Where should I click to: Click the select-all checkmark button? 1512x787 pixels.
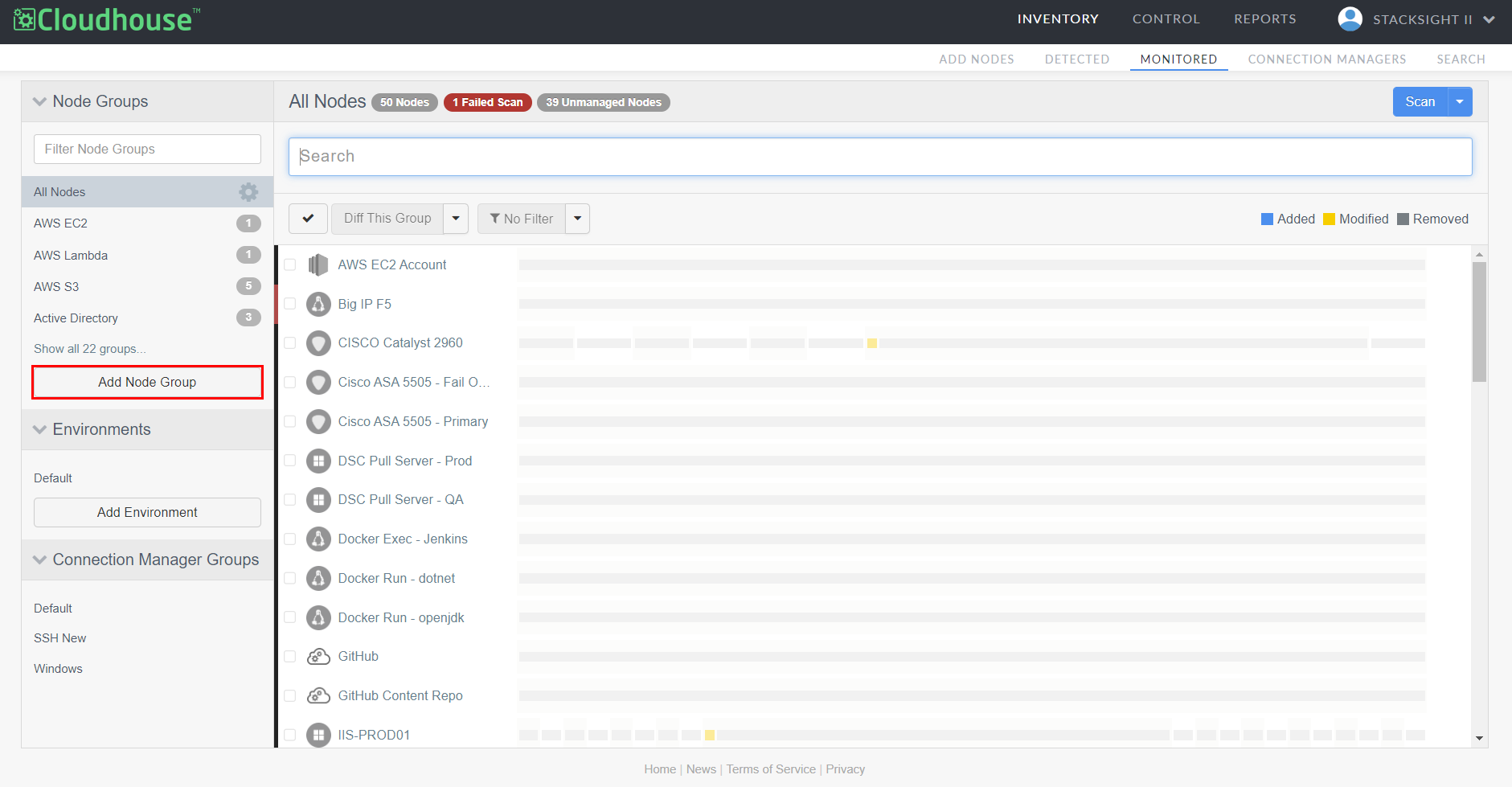click(308, 219)
